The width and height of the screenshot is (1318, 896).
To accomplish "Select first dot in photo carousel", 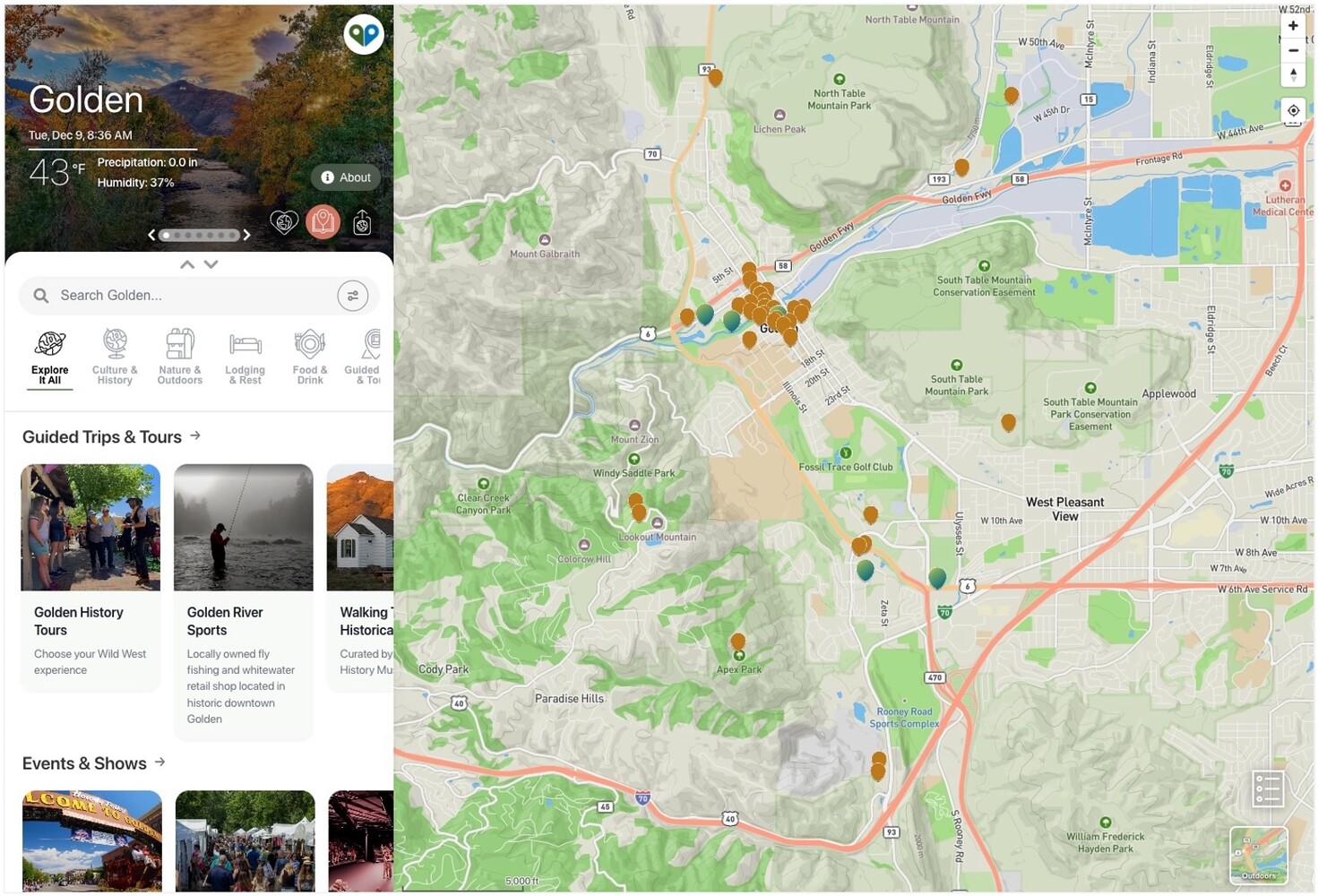I will (165, 235).
